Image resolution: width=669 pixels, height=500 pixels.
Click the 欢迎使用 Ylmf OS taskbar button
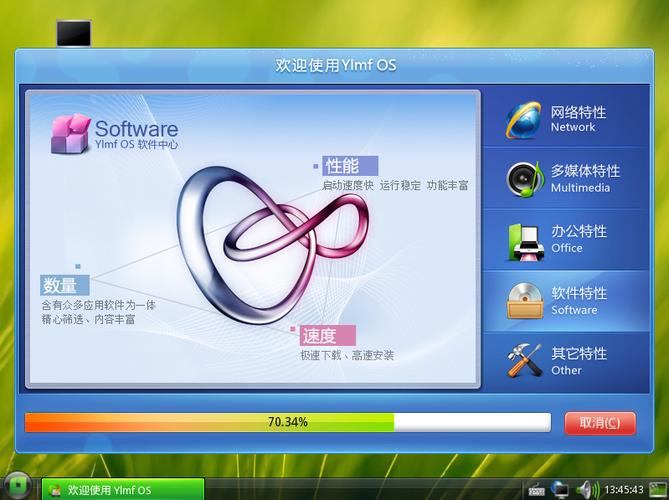(x=123, y=490)
